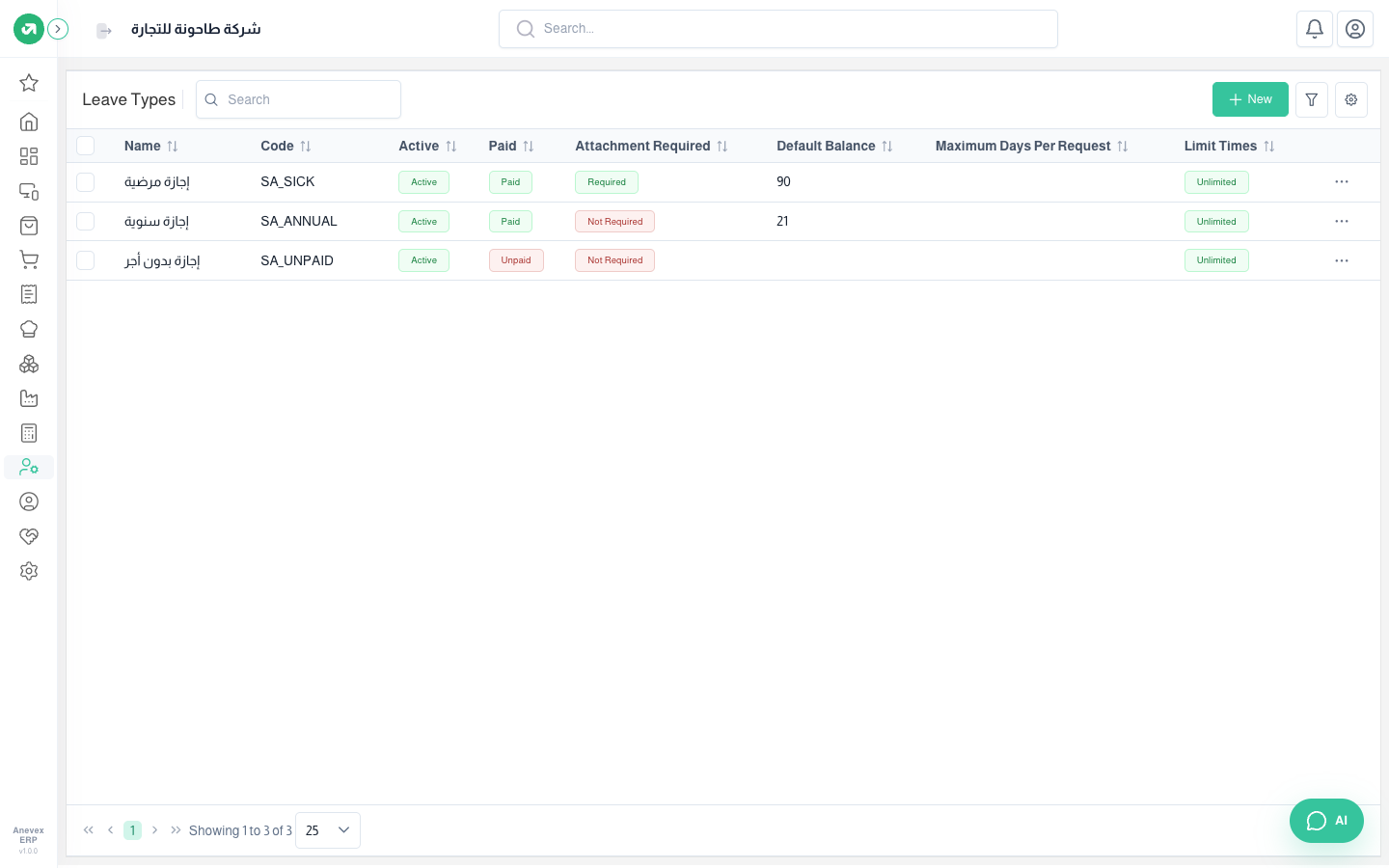The height and width of the screenshot is (868, 1389).
Task: Tick the select-all checkbox in table header
Action: tap(86, 146)
